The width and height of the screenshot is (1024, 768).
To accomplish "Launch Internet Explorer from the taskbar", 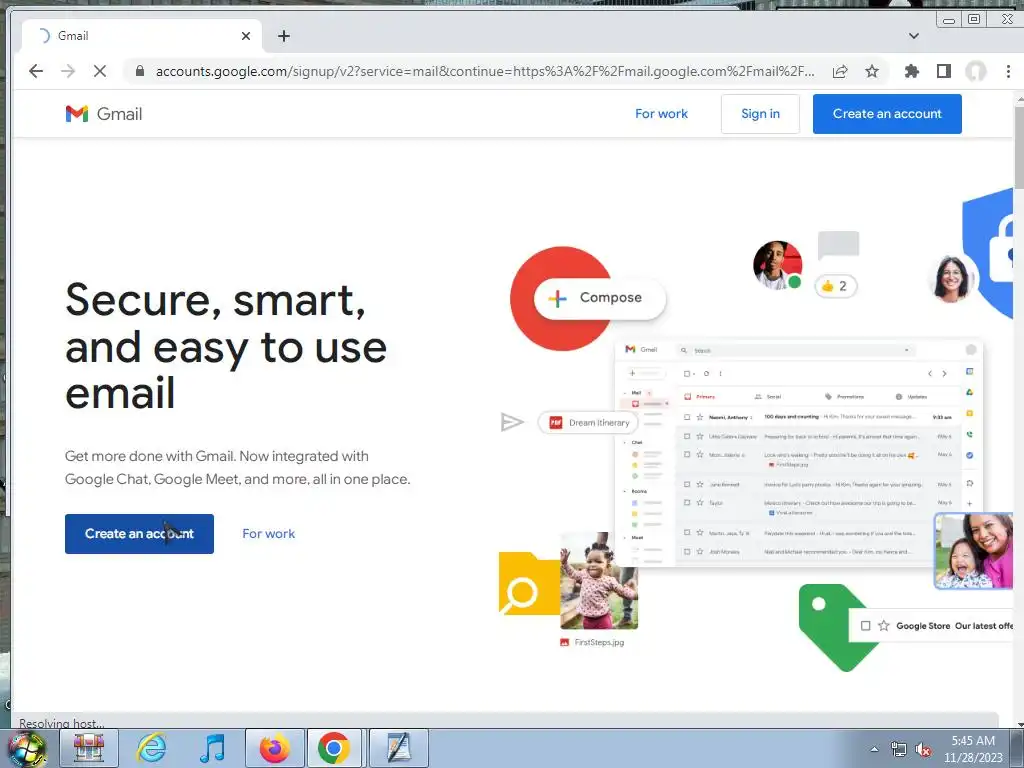I will (152, 748).
